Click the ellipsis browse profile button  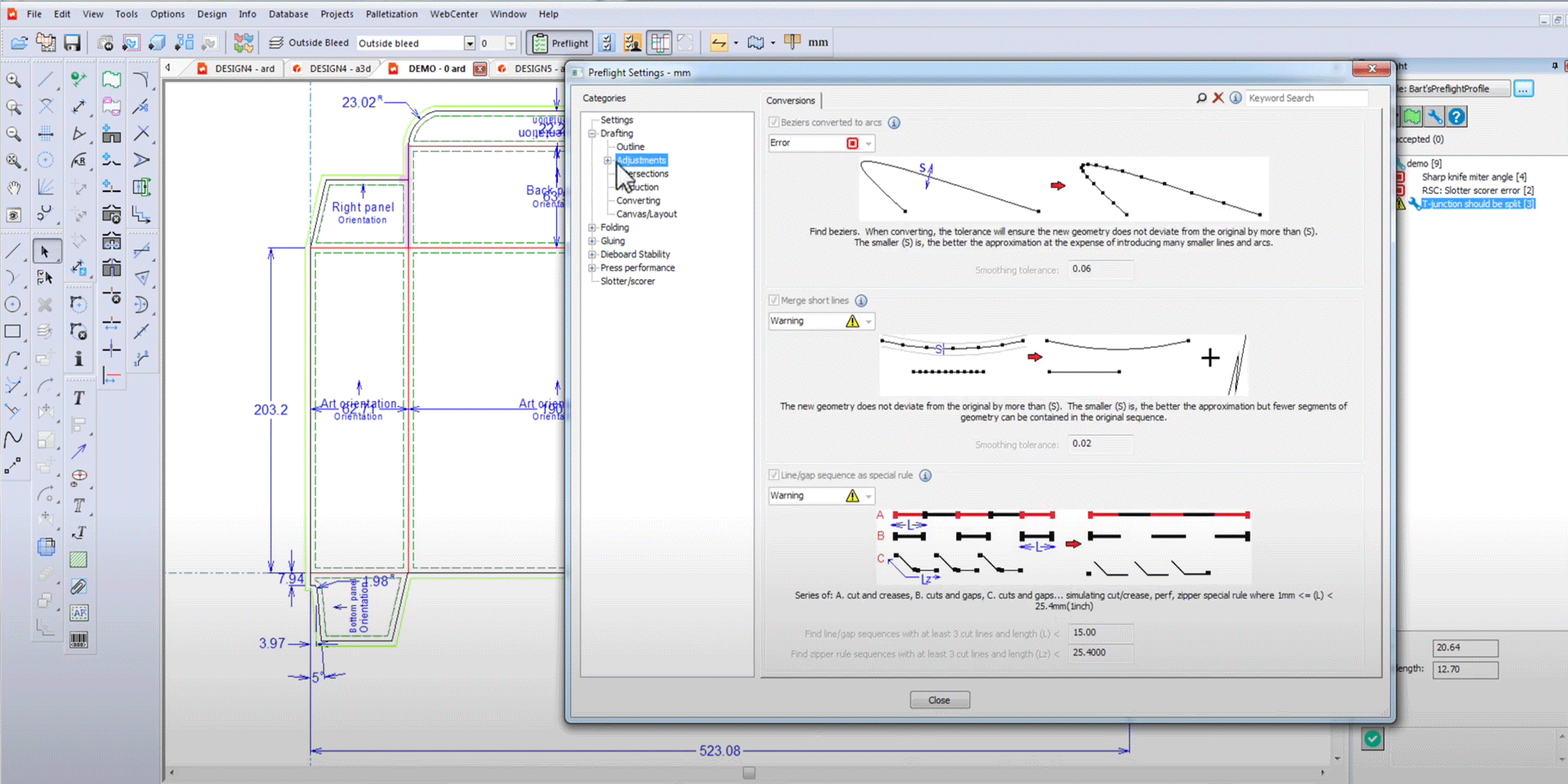1524,89
